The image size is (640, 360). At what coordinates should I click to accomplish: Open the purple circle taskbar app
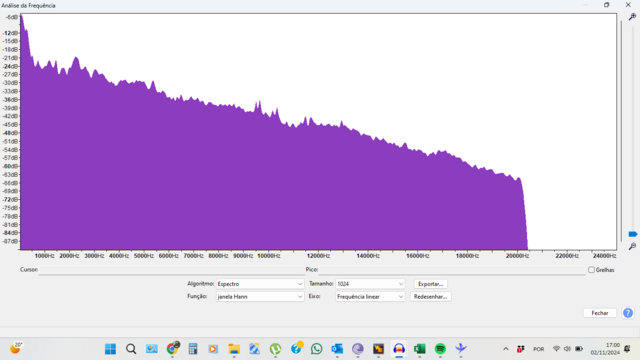coord(358,349)
